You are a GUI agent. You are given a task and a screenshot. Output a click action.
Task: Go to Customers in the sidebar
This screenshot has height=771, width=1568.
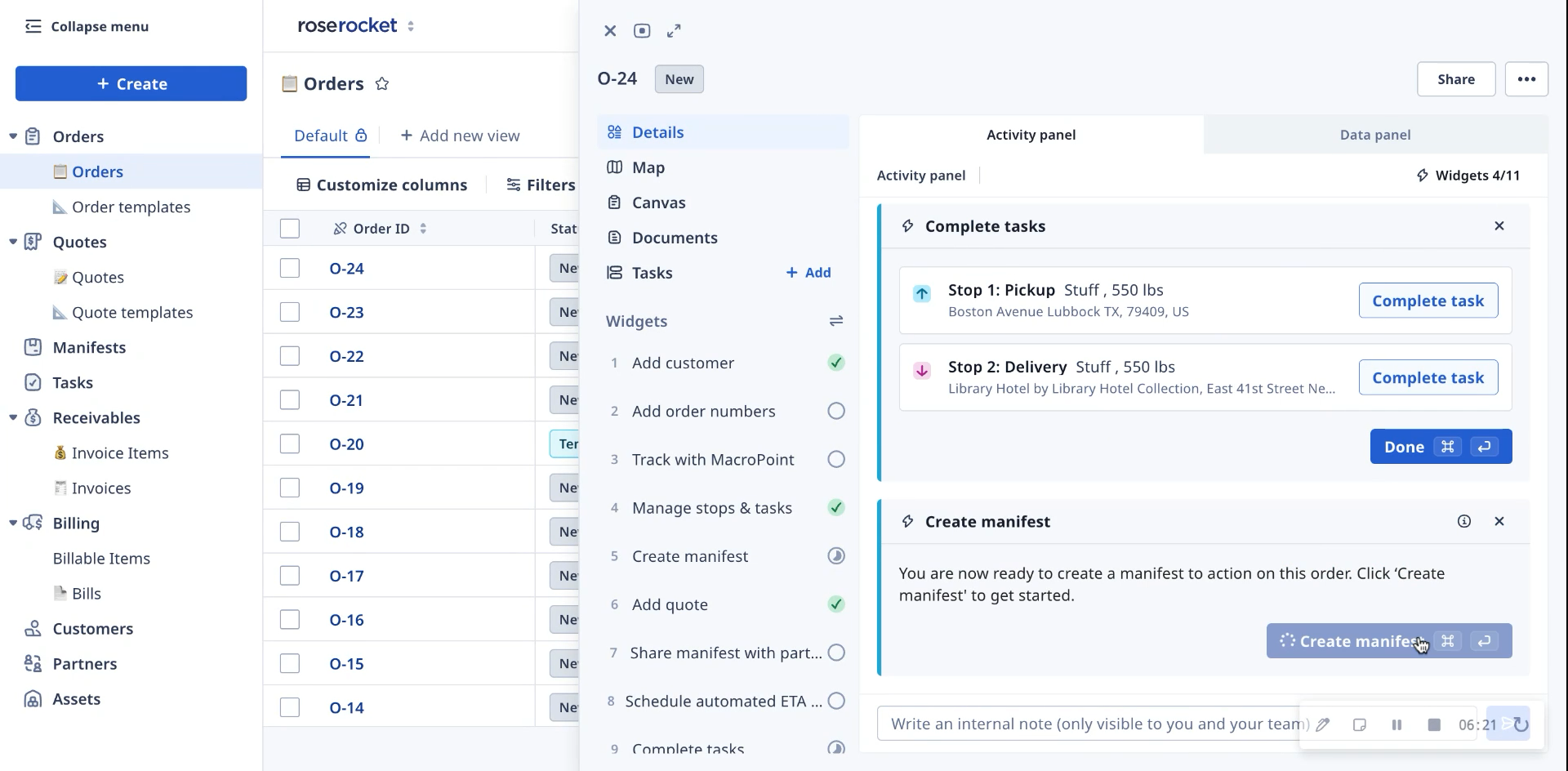(92, 629)
